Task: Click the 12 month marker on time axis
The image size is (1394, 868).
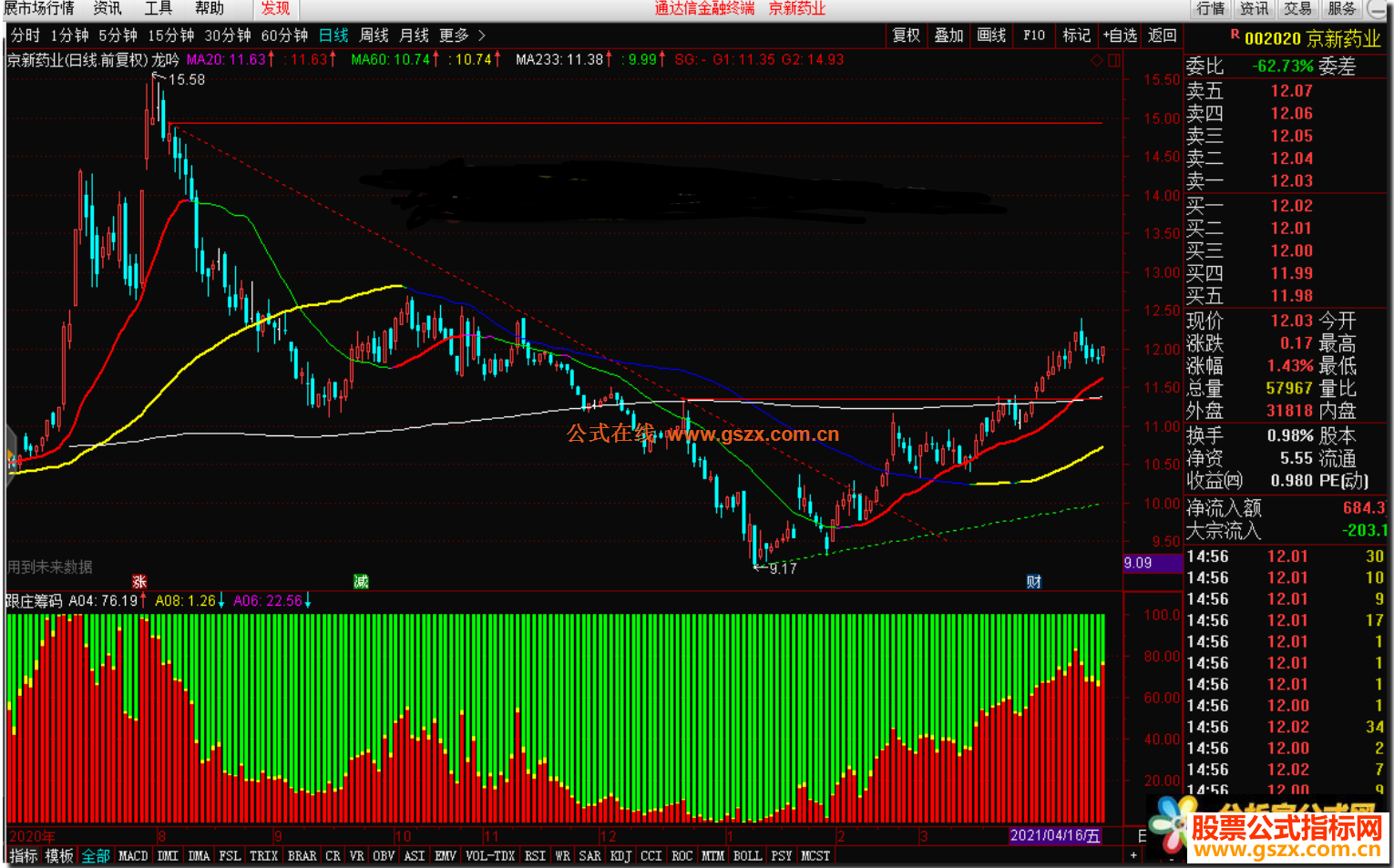Action: 608,836
